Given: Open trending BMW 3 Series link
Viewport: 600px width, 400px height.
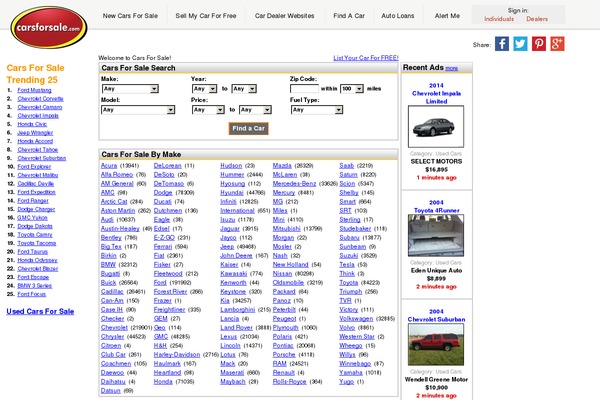Looking at the screenshot, I should click(34, 286).
